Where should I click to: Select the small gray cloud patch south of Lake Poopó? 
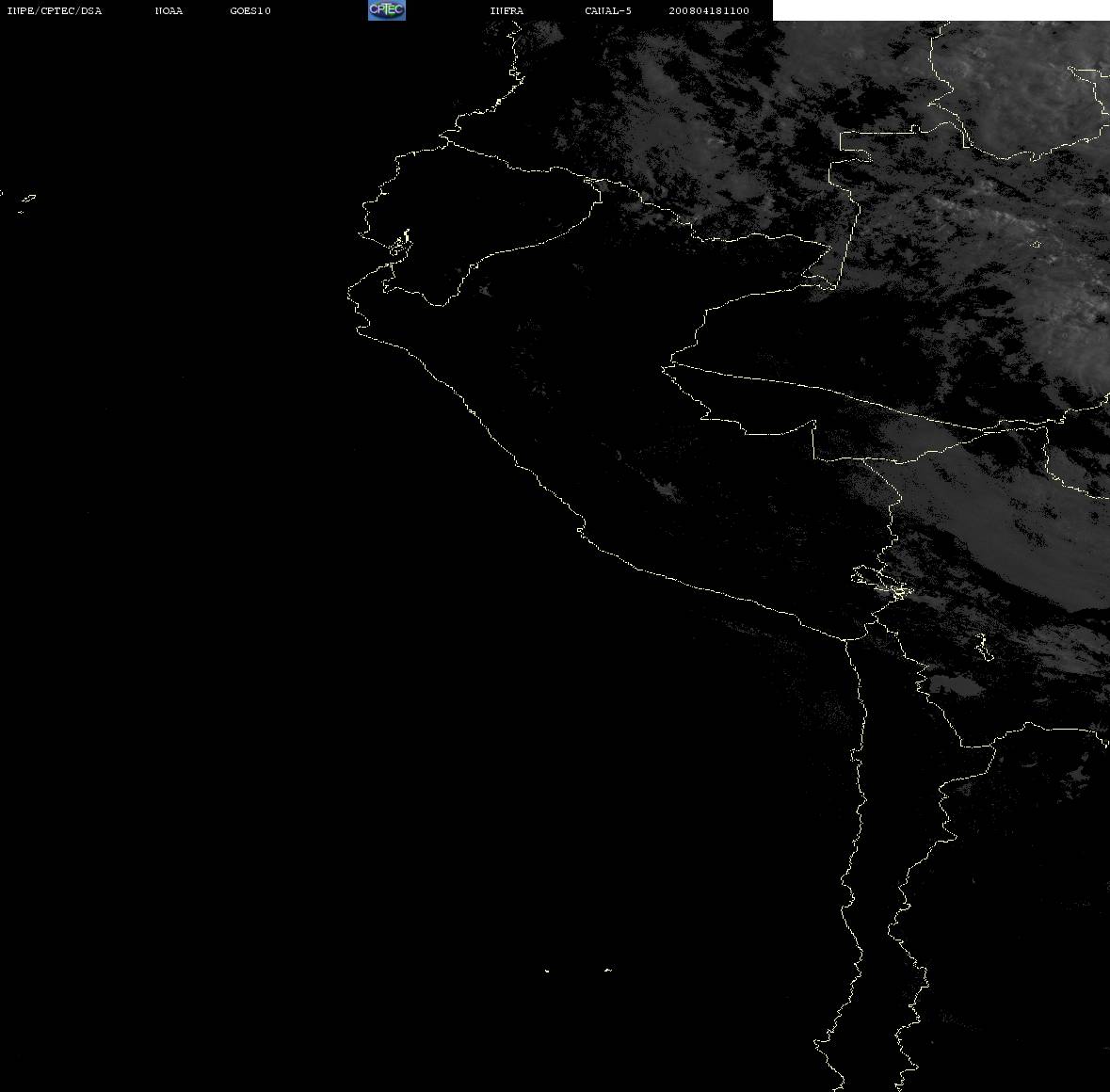coord(954,684)
